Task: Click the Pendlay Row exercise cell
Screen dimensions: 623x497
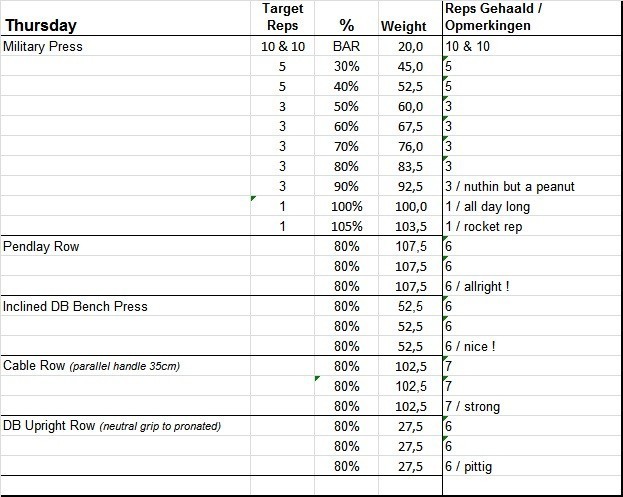Action: (41, 246)
